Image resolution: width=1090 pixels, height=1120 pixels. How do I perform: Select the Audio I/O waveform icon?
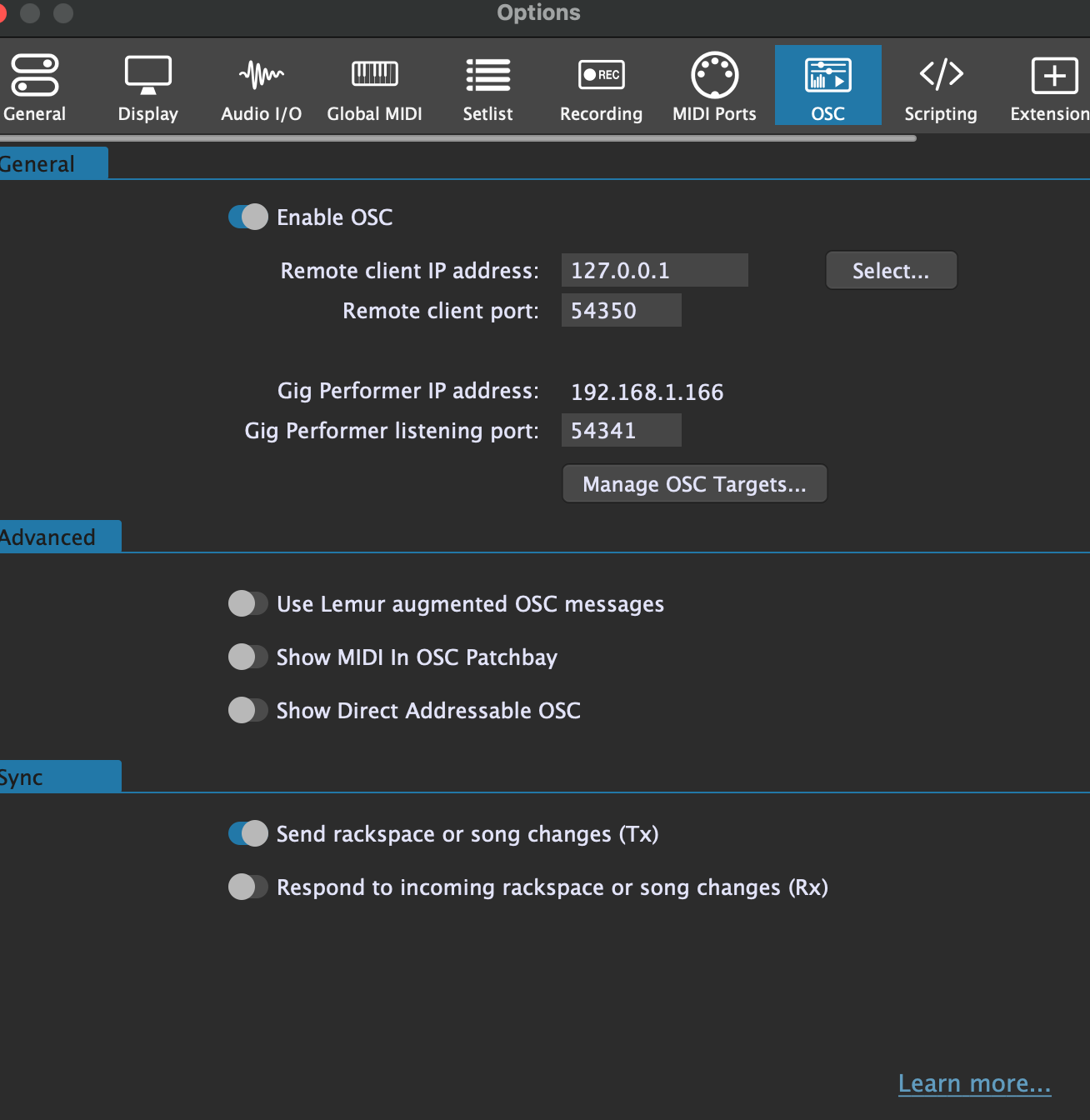point(261,77)
